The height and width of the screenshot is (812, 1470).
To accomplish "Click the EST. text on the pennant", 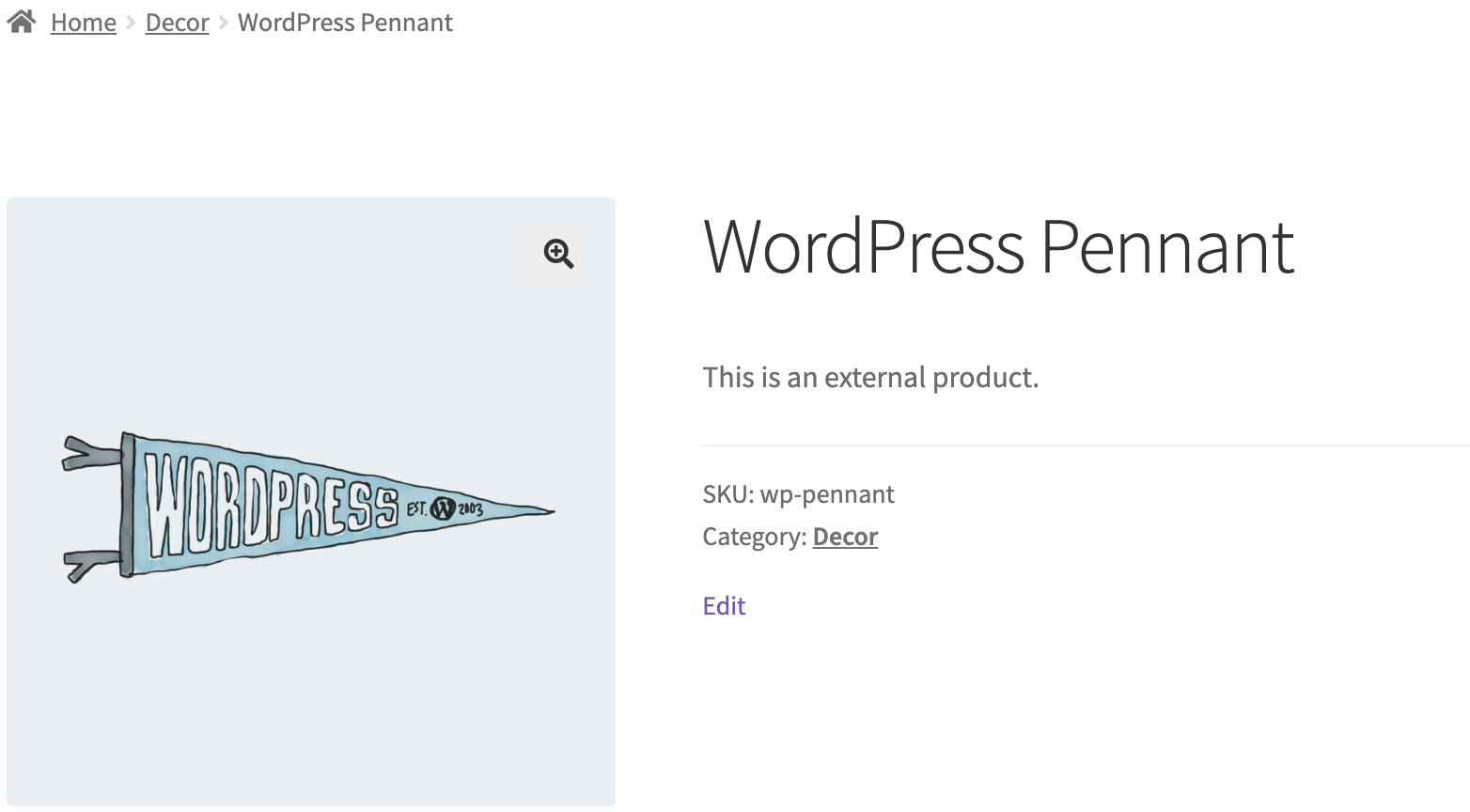I will point(416,509).
